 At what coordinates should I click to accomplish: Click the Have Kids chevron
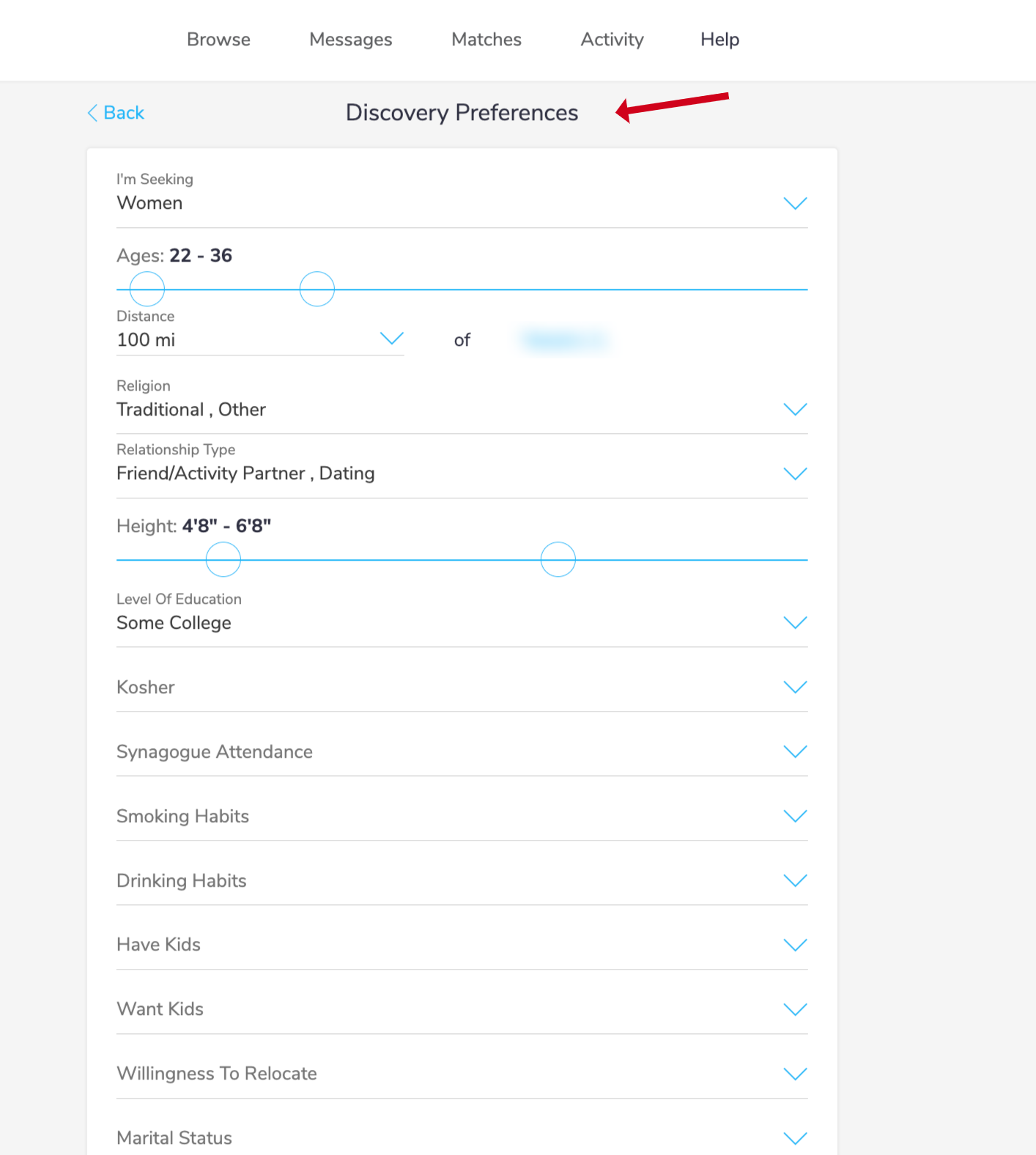tap(795, 945)
